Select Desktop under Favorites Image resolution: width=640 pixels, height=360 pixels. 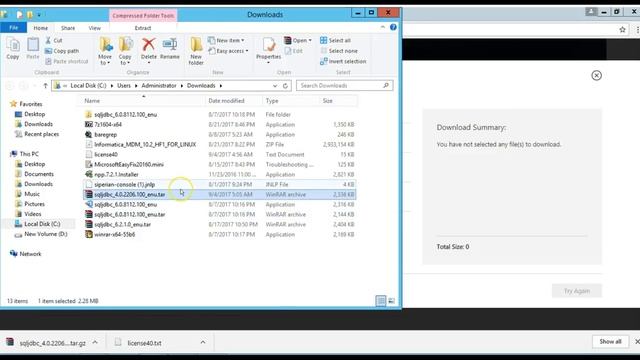pos(30,114)
